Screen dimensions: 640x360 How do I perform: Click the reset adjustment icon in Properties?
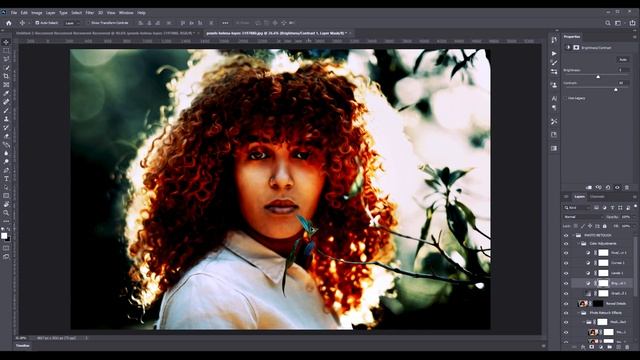[608, 187]
